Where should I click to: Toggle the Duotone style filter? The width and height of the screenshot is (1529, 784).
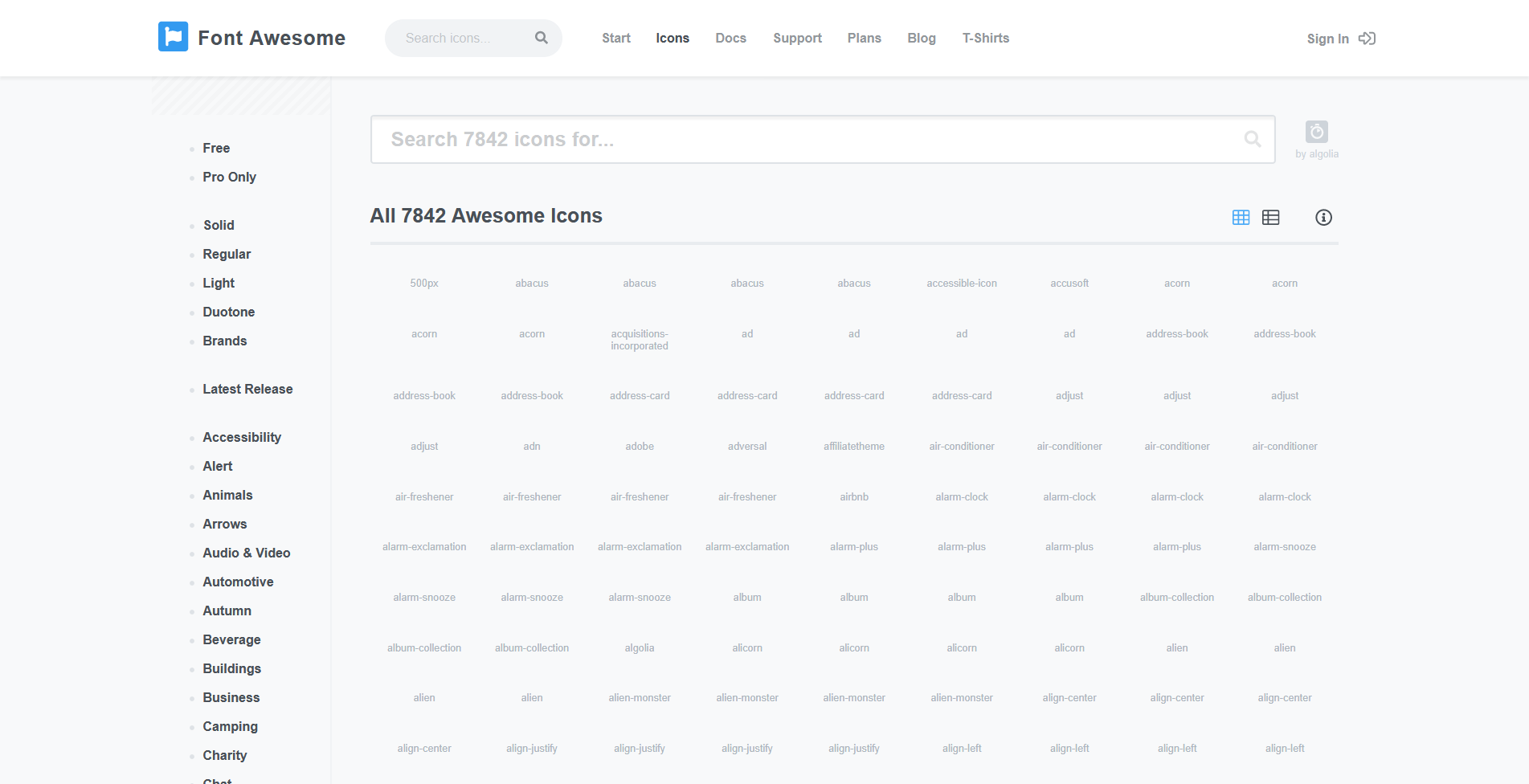tap(229, 312)
